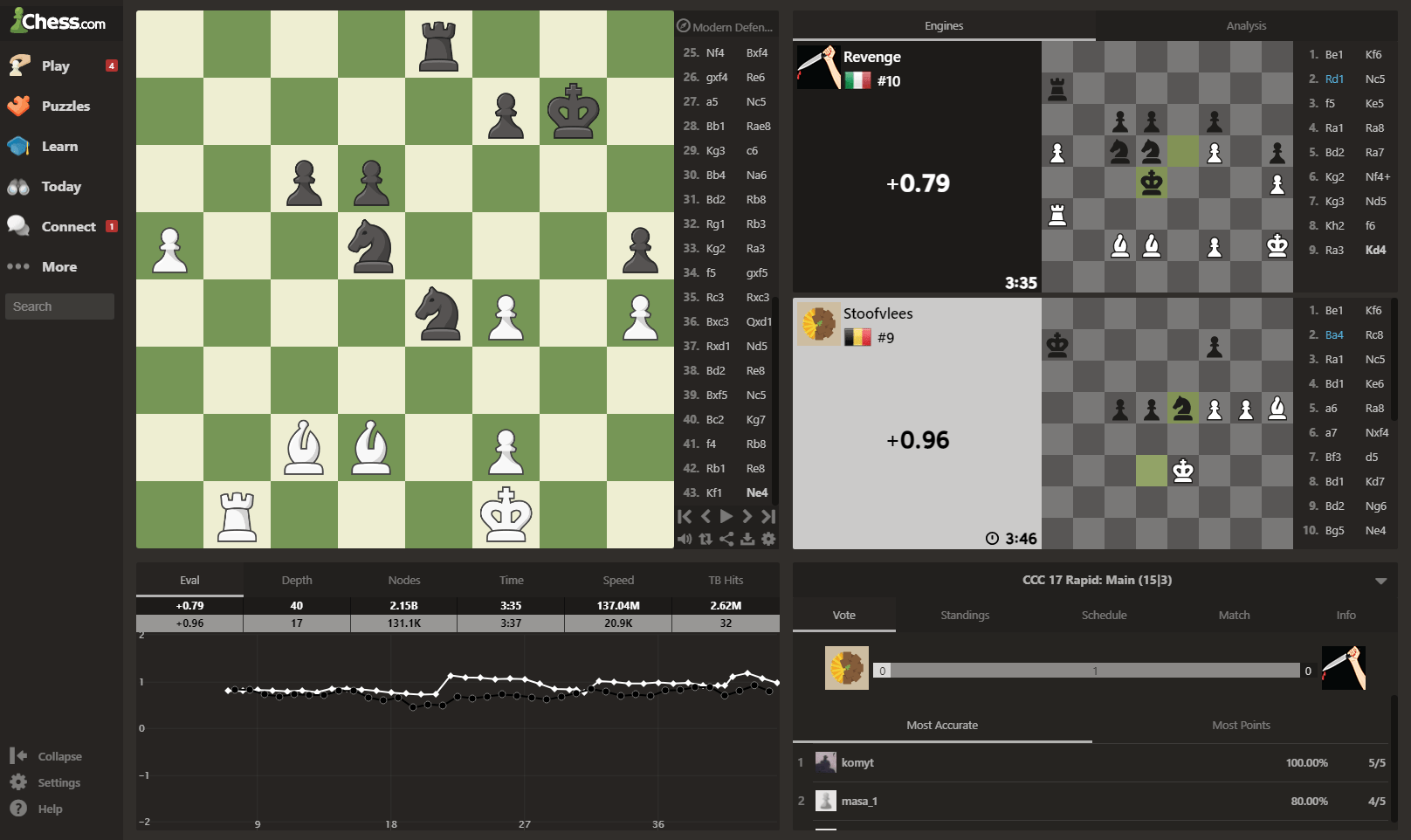
Task: Open the Match tab
Action: [x=1234, y=615]
